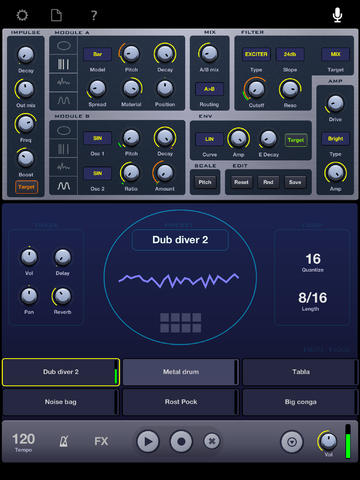Toggle the green Env Target button
This screenshot has width=360, height=480.
(296, 140)
